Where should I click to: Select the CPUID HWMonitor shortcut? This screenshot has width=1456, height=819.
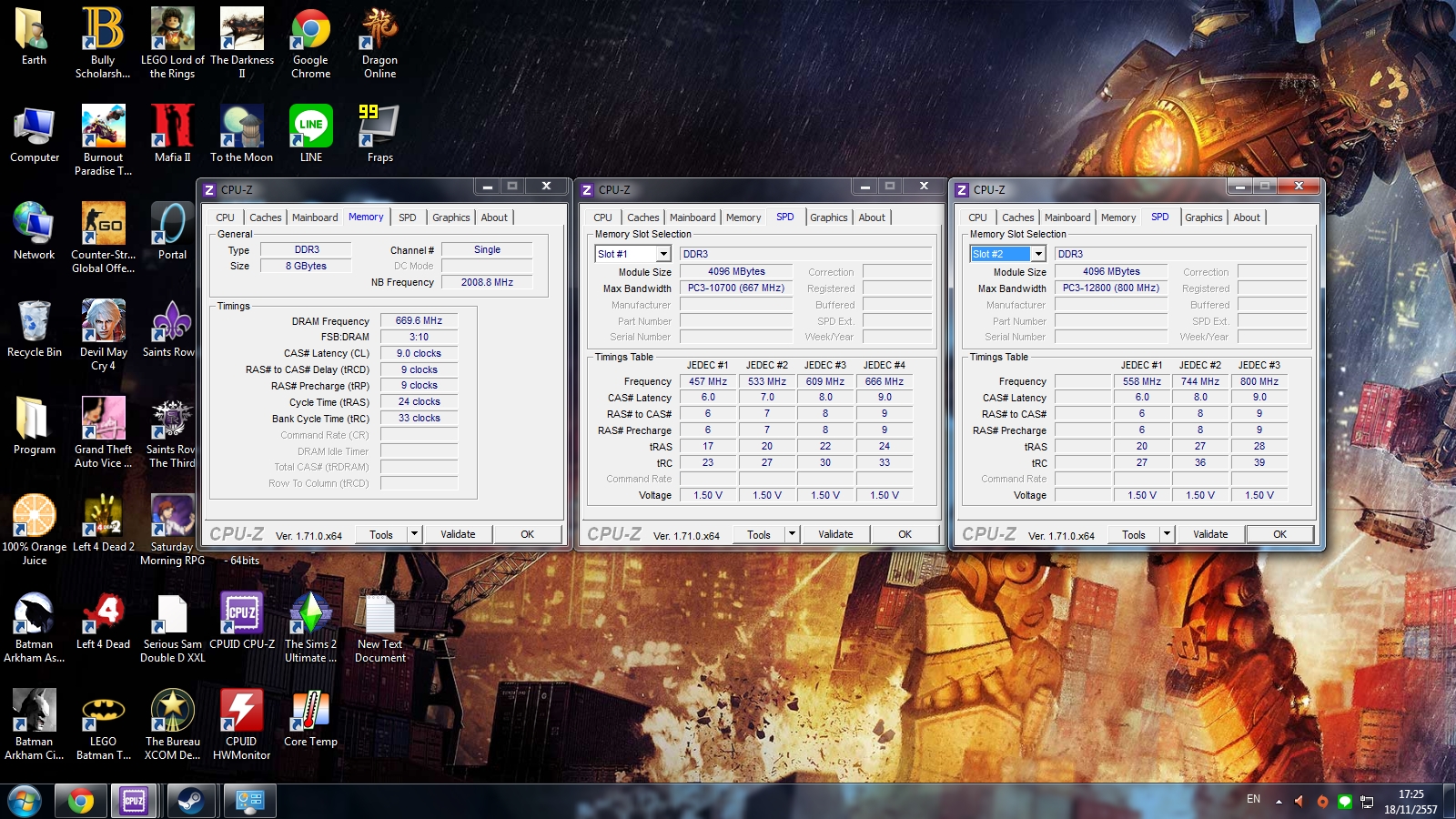[x=242, y=724]
